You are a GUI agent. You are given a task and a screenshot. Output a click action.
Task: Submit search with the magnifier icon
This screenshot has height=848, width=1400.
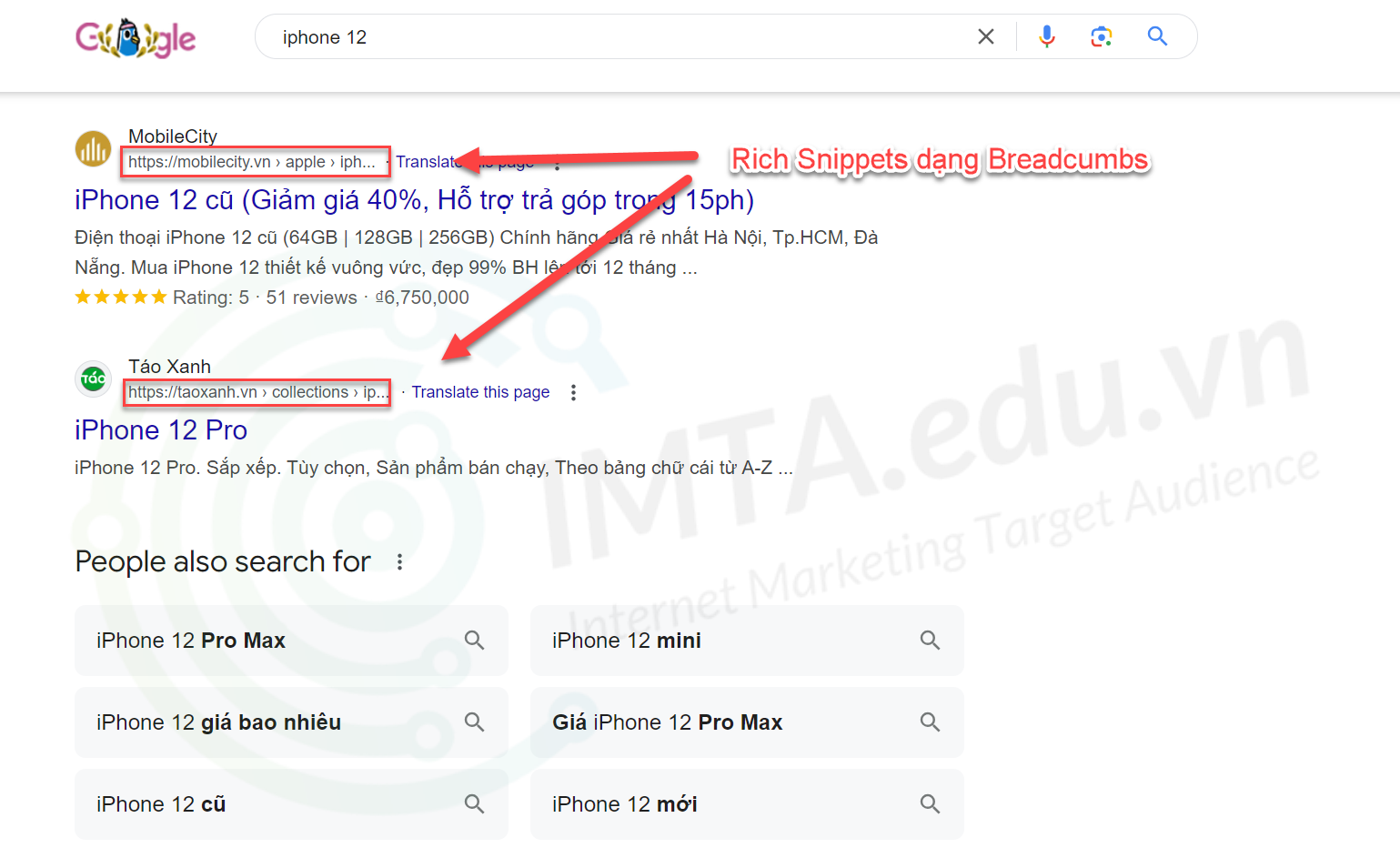click(x=1157, y=36)
